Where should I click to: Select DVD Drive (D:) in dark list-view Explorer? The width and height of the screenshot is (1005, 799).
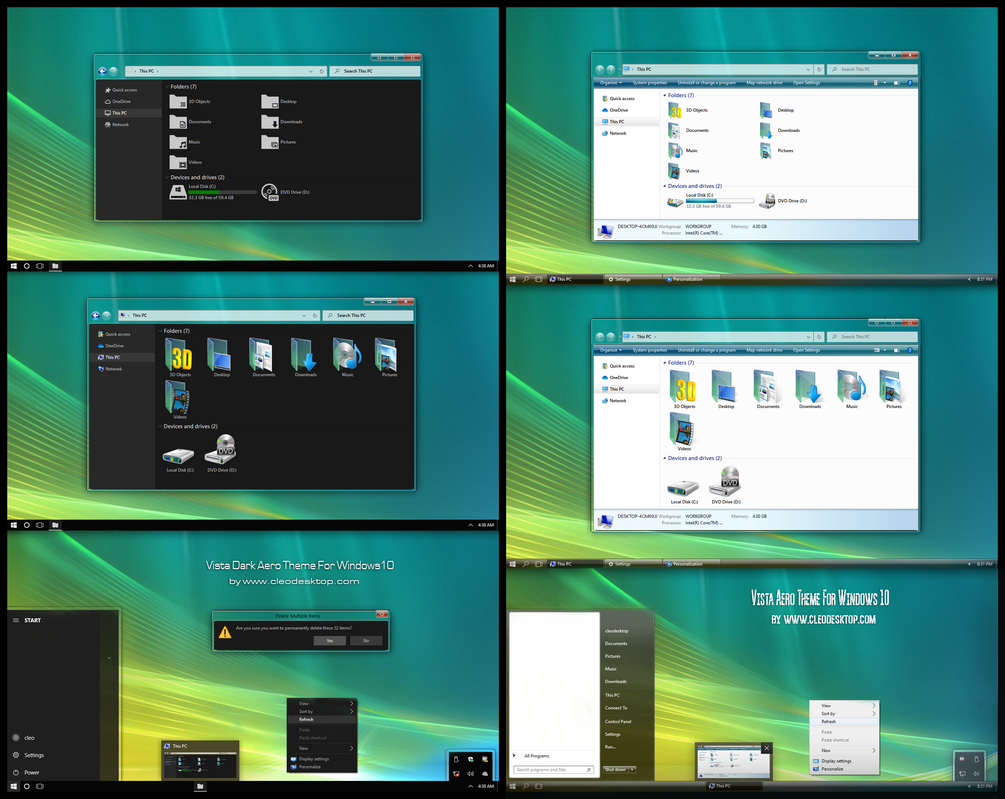coord(285,192)
